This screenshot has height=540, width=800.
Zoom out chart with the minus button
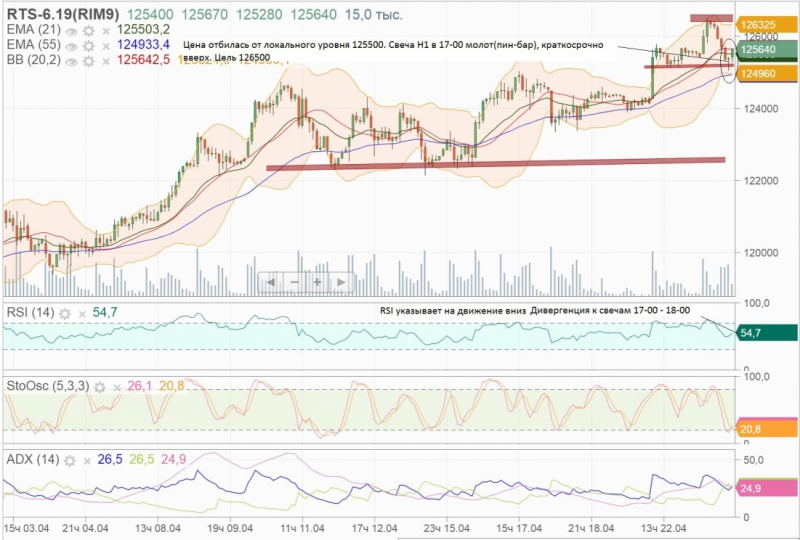(294, 282)
